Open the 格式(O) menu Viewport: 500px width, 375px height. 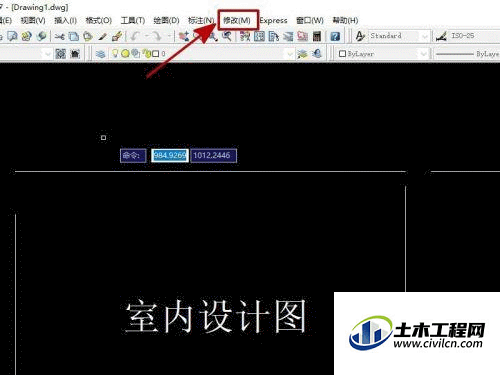pos(98,21)
